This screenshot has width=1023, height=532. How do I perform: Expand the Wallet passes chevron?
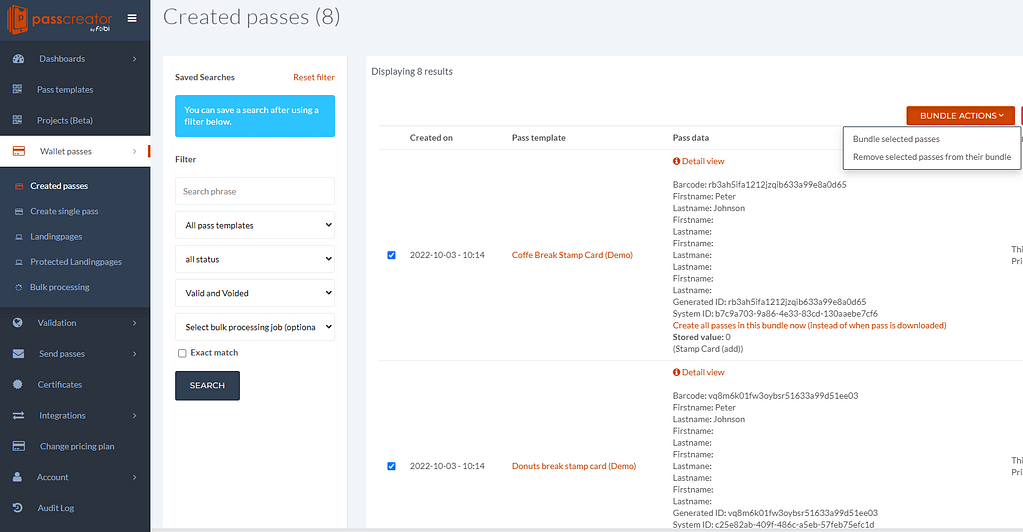[x=134, y=151]
